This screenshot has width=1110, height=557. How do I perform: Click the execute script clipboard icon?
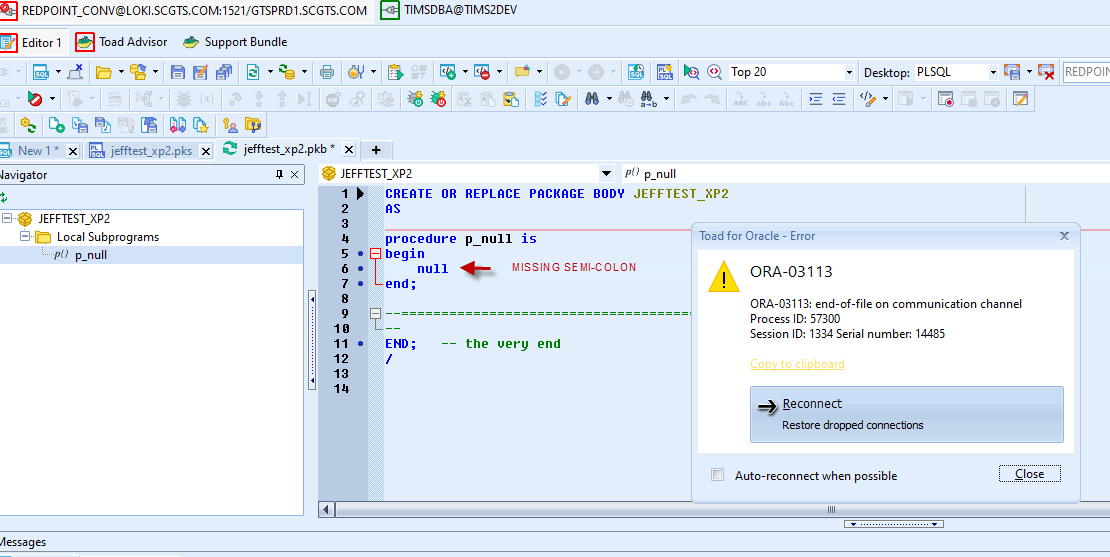tap(395, 72)
